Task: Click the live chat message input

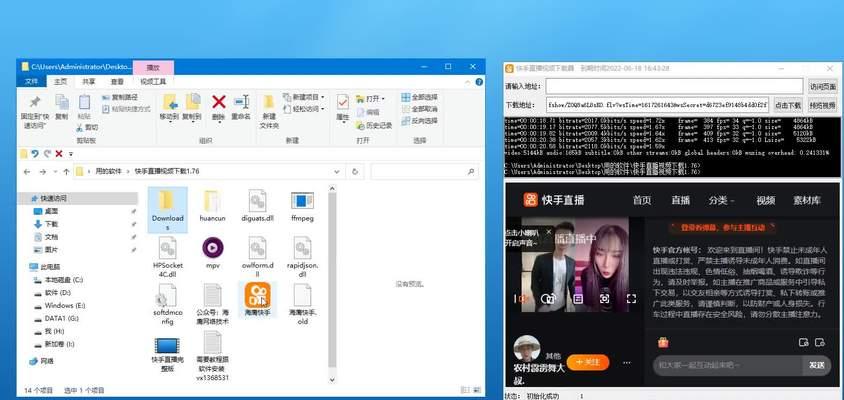Action: coord(728,365)
